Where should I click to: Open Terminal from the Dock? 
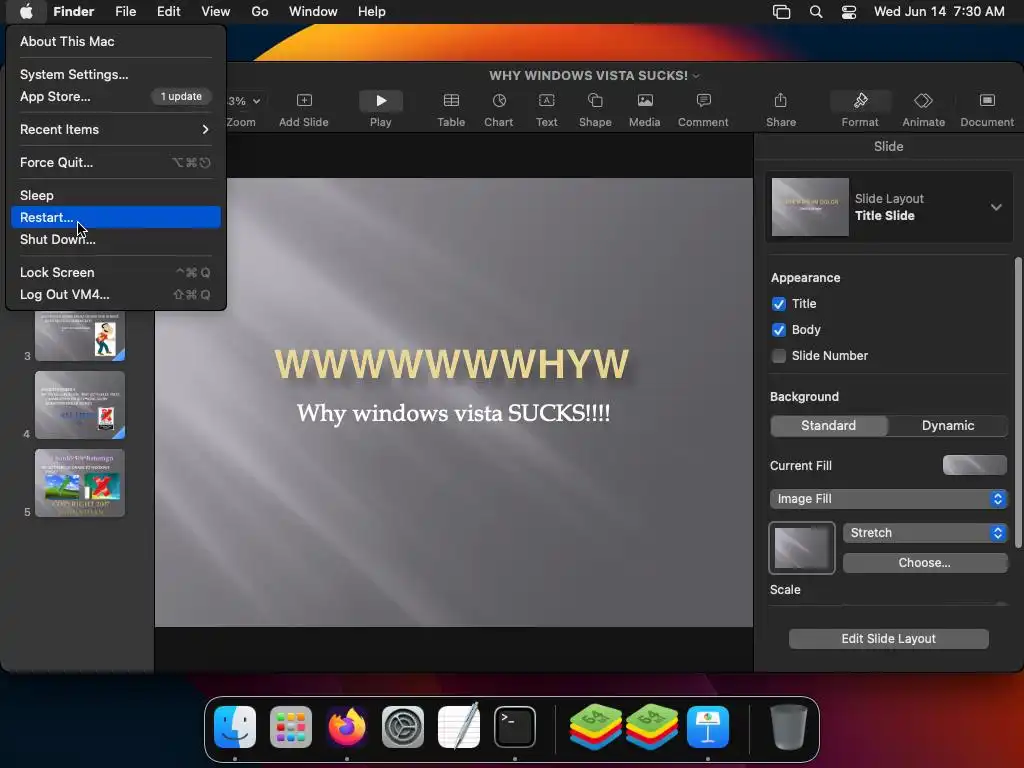click(515, 727)
